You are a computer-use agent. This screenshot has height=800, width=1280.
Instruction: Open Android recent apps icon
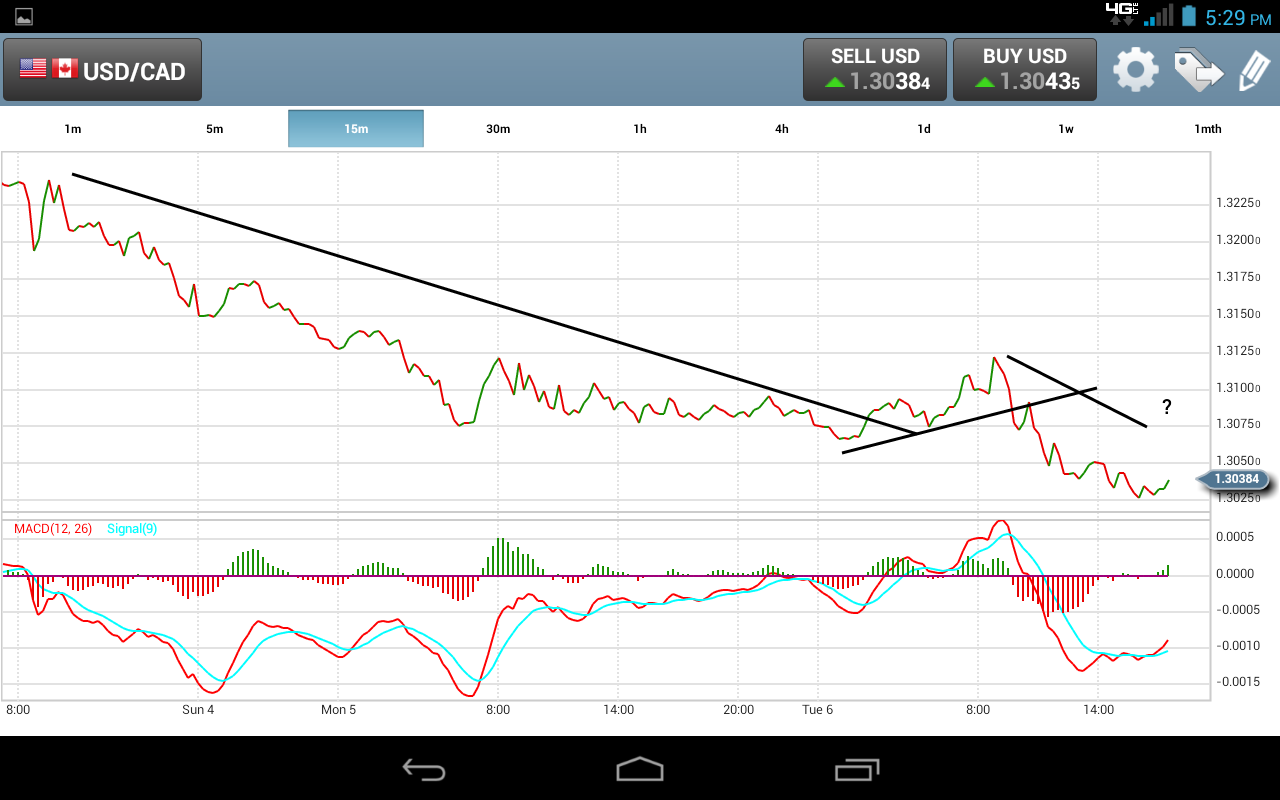click(856, 769)
